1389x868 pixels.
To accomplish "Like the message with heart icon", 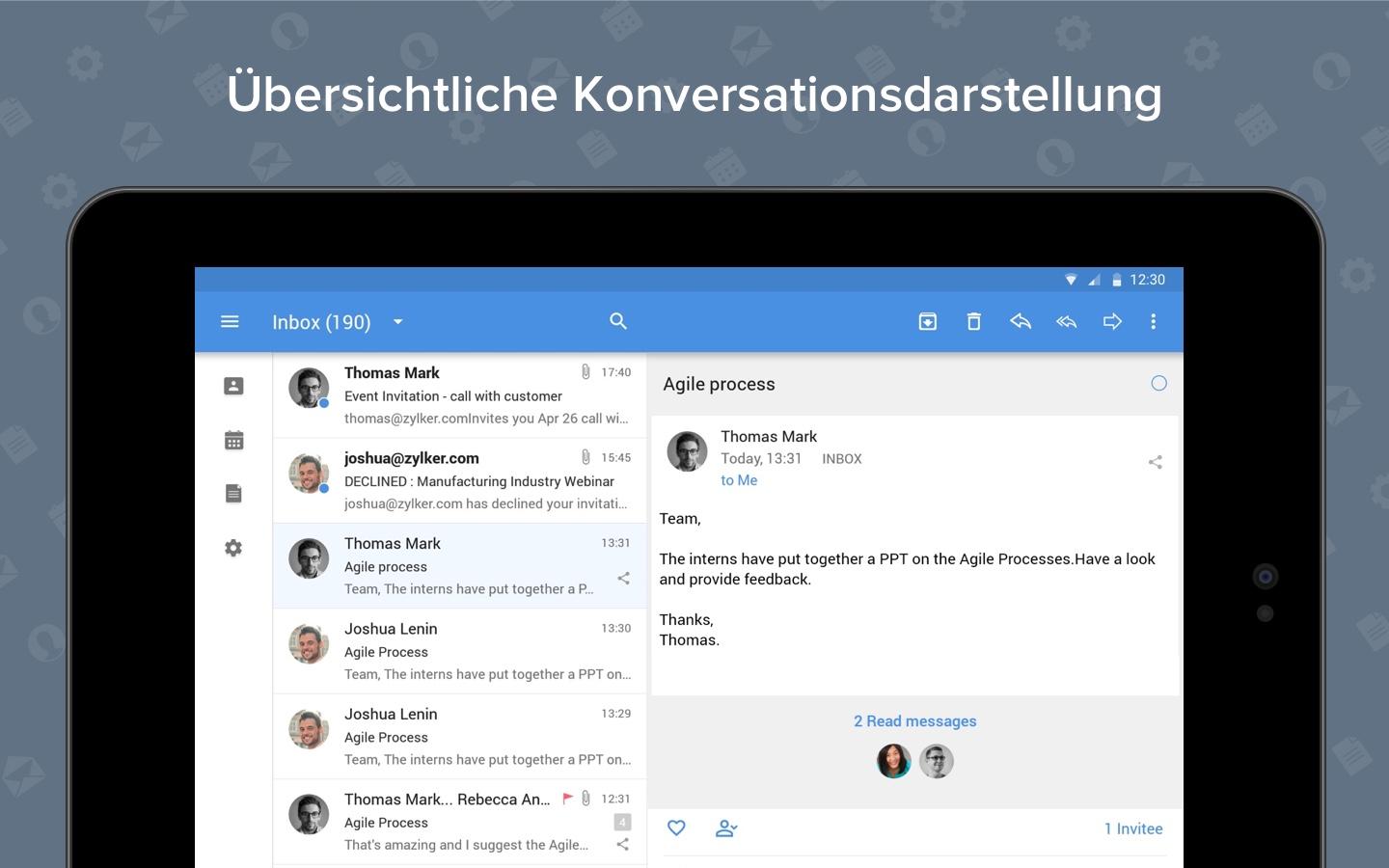I will pyautogui.click(x=676, y=827).
